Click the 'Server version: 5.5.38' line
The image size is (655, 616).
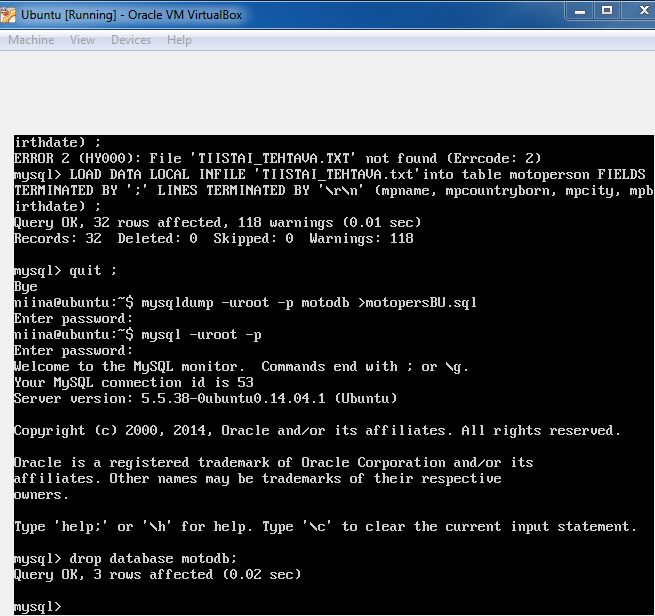click(x=205, y=398)
